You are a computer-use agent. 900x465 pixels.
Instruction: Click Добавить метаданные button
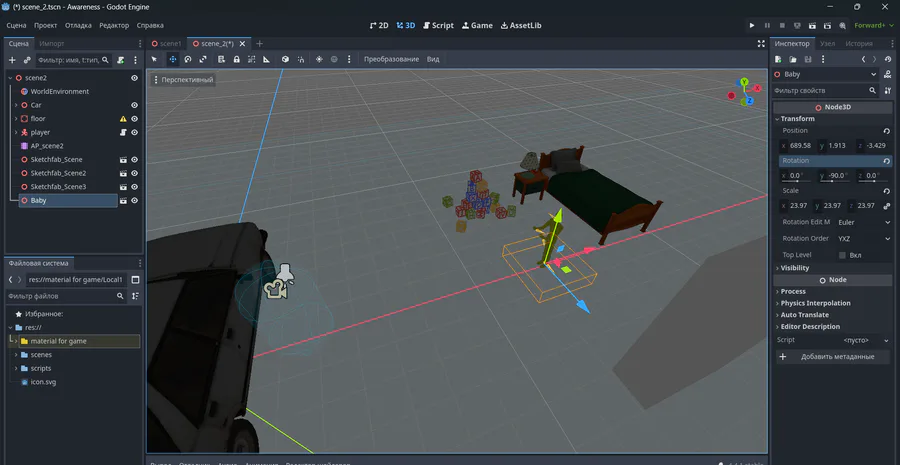(x=833, y=356)
